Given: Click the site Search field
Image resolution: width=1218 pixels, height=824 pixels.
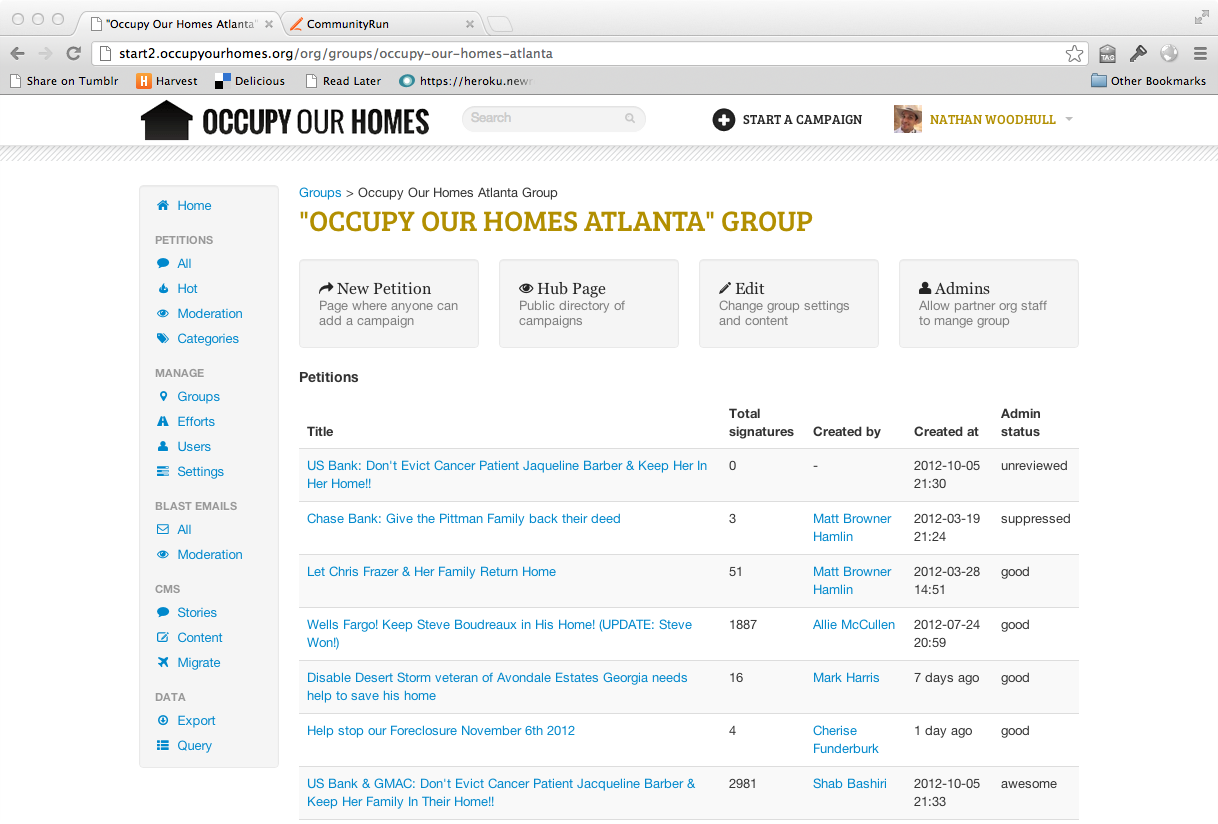Looking at the screenshot, I should [554, 119].
